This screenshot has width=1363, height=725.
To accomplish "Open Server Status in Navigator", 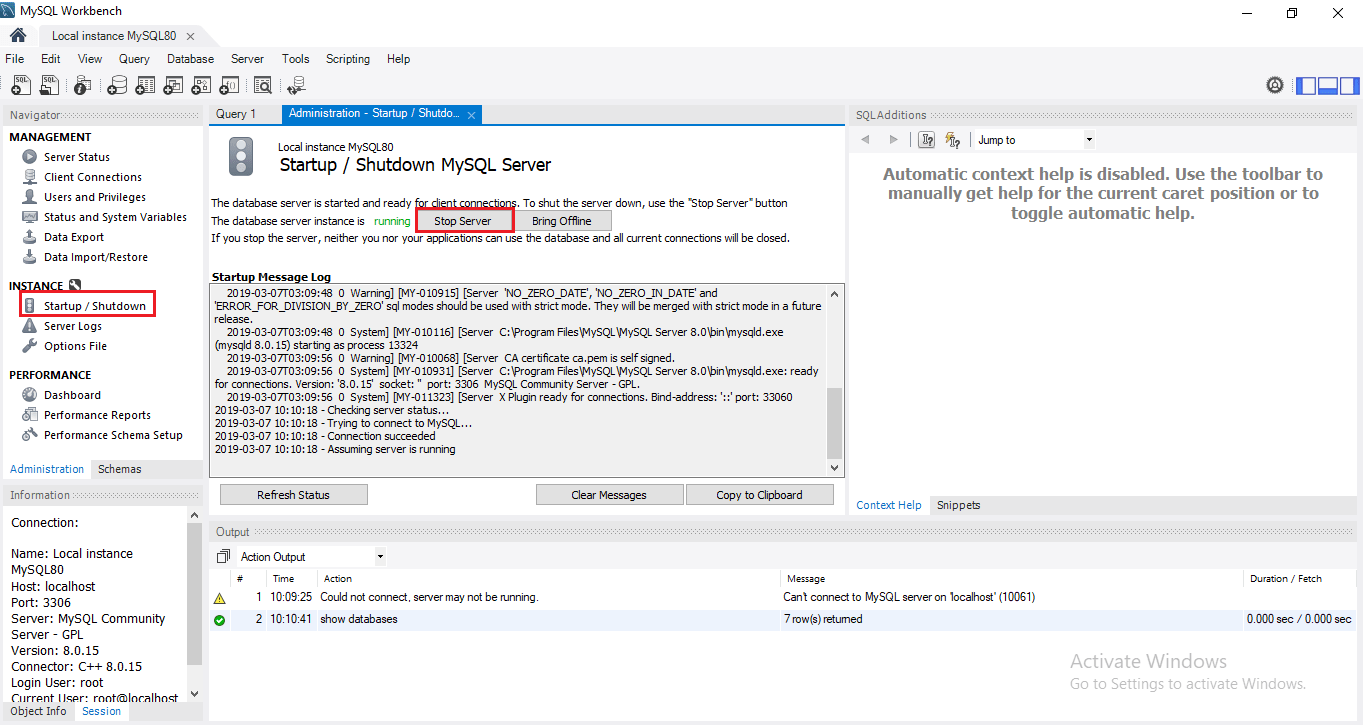I will point(77,157).
